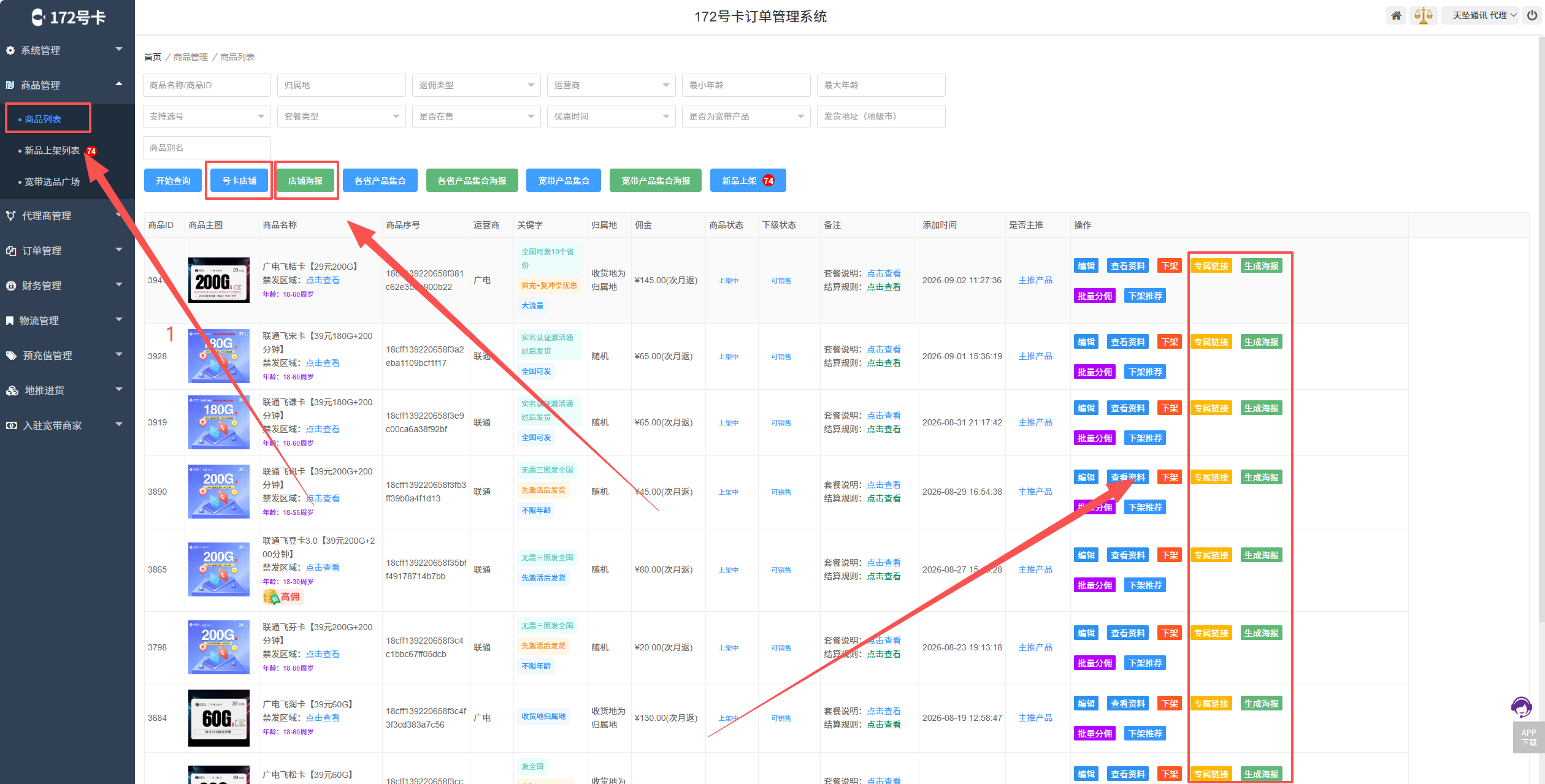Click the home icon in top bar
The height and width of the screenshot is (784, 1545).
(1396, 15)
